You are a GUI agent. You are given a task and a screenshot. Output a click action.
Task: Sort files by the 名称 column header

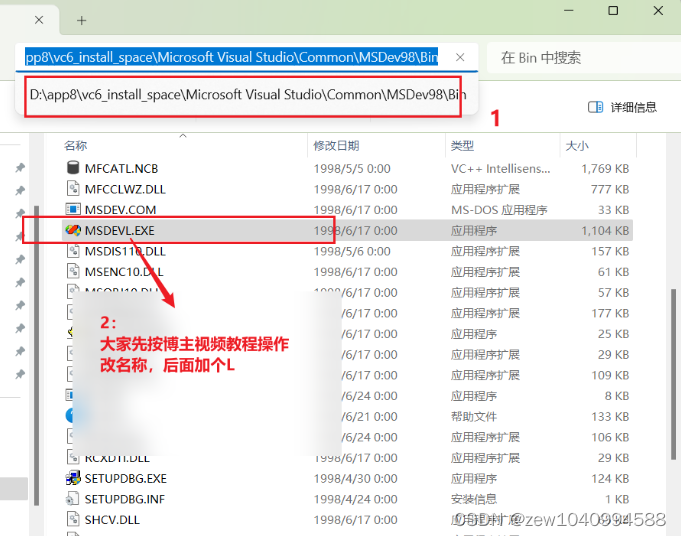coord(76,146)
